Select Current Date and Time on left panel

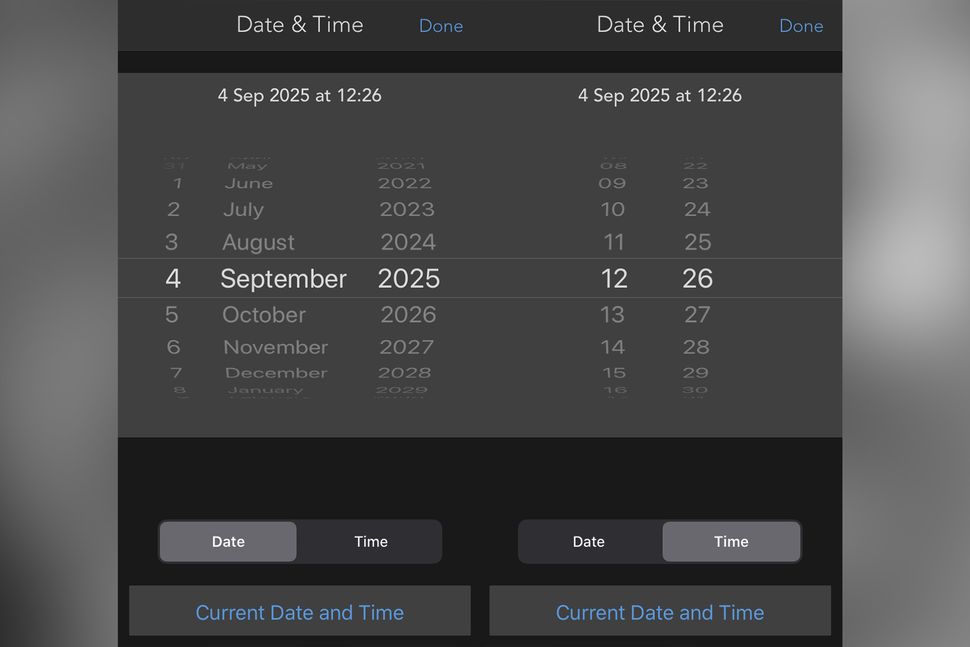pos(300,611)
